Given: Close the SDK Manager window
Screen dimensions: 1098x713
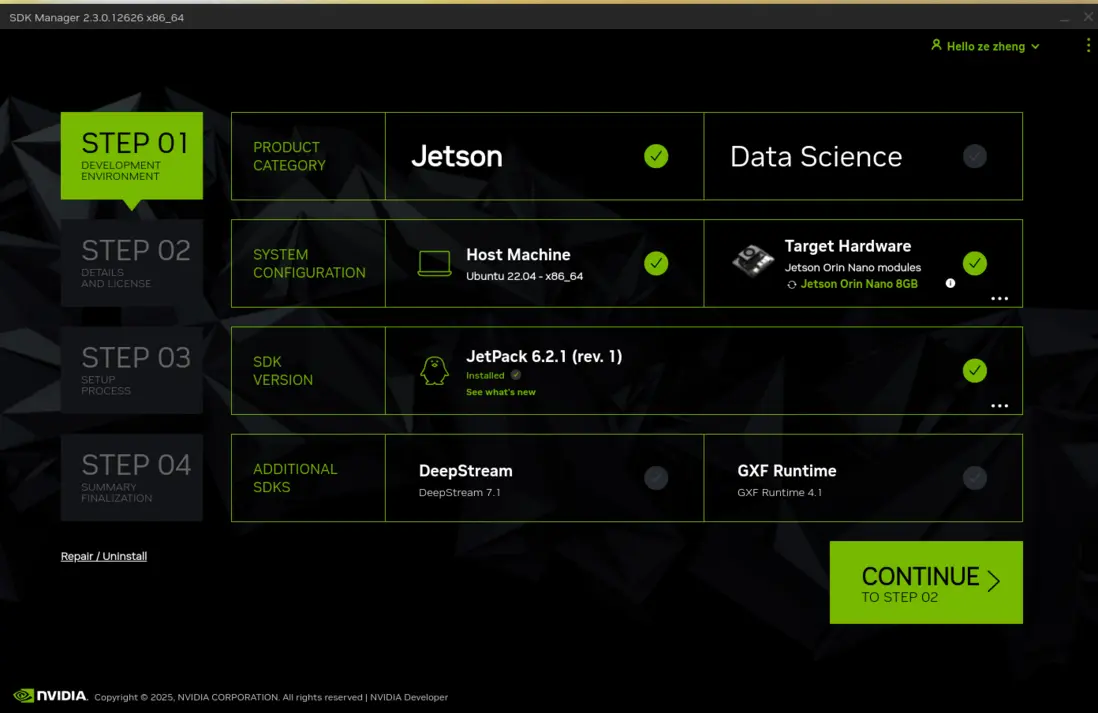Looking at the screenshot, I should click(x=1088, y=17).
